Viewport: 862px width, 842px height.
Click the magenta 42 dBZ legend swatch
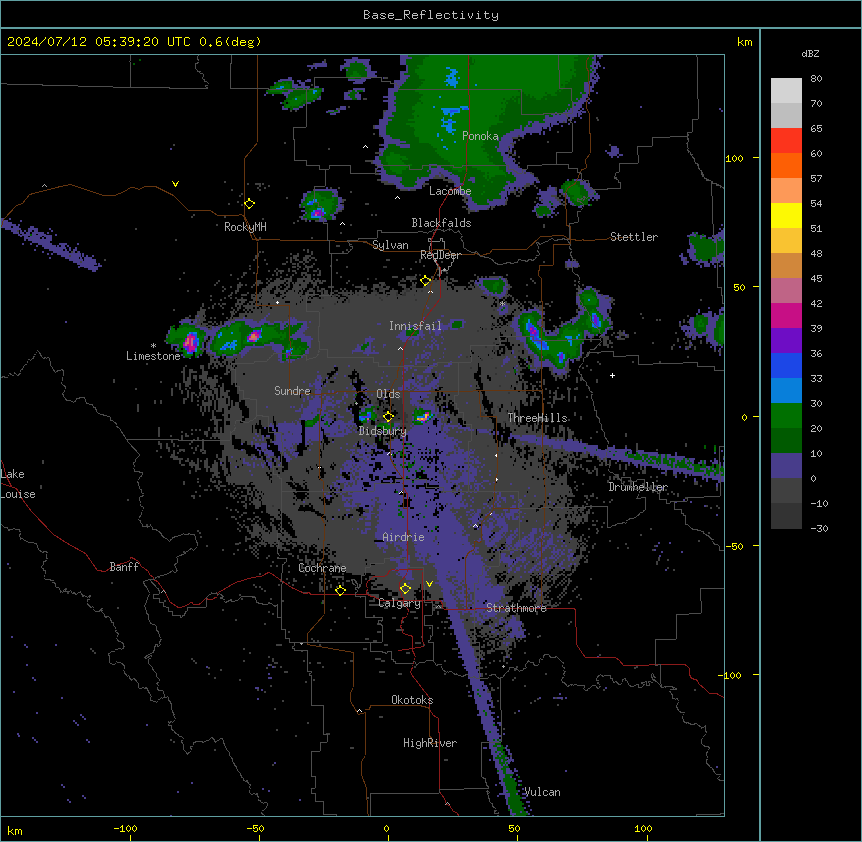(x=786, y=315)
